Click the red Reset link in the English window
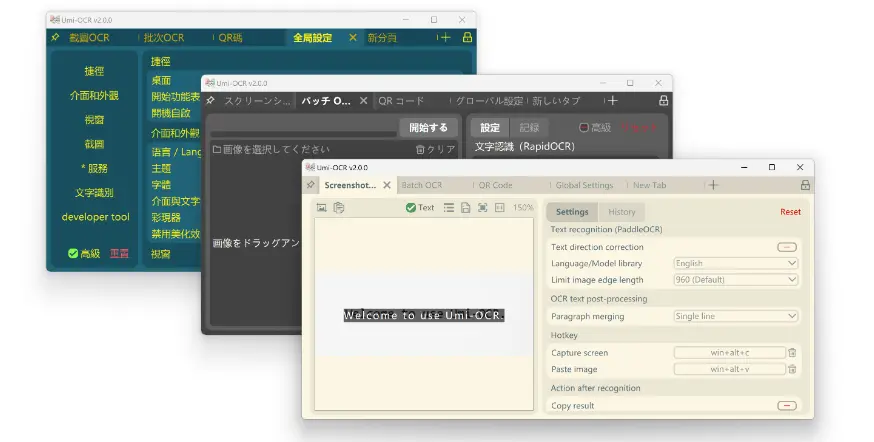 point(790,212)
